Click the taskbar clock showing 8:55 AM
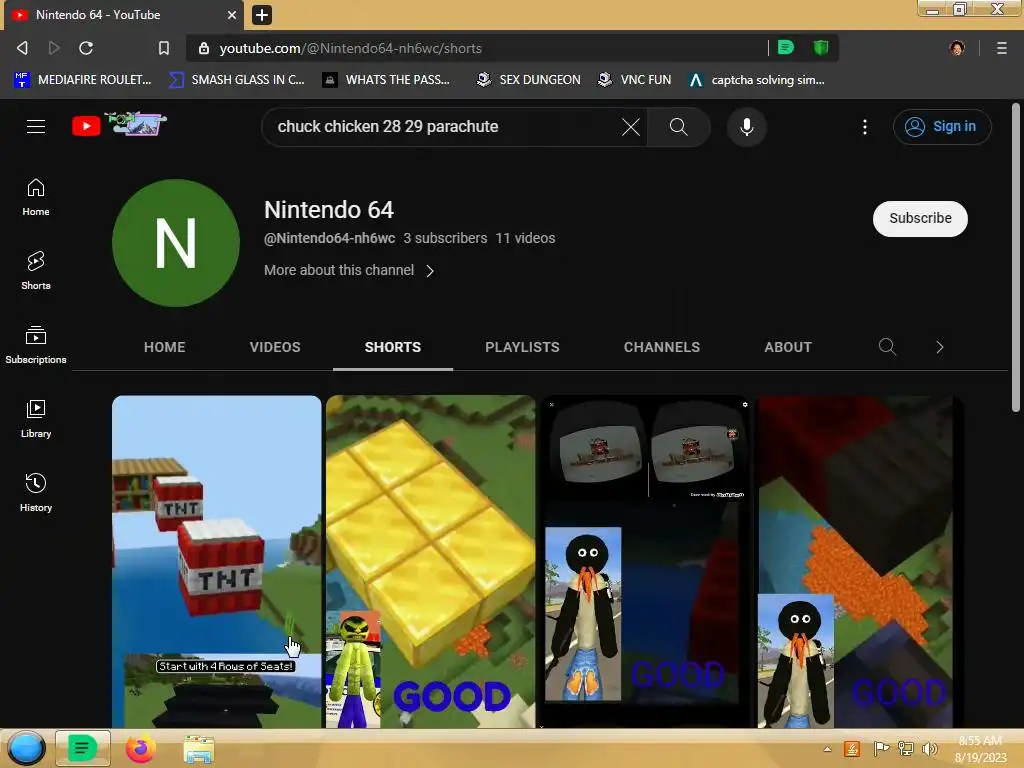The width and height of the screenshot is (1024, 768). [x=980, y=748]
